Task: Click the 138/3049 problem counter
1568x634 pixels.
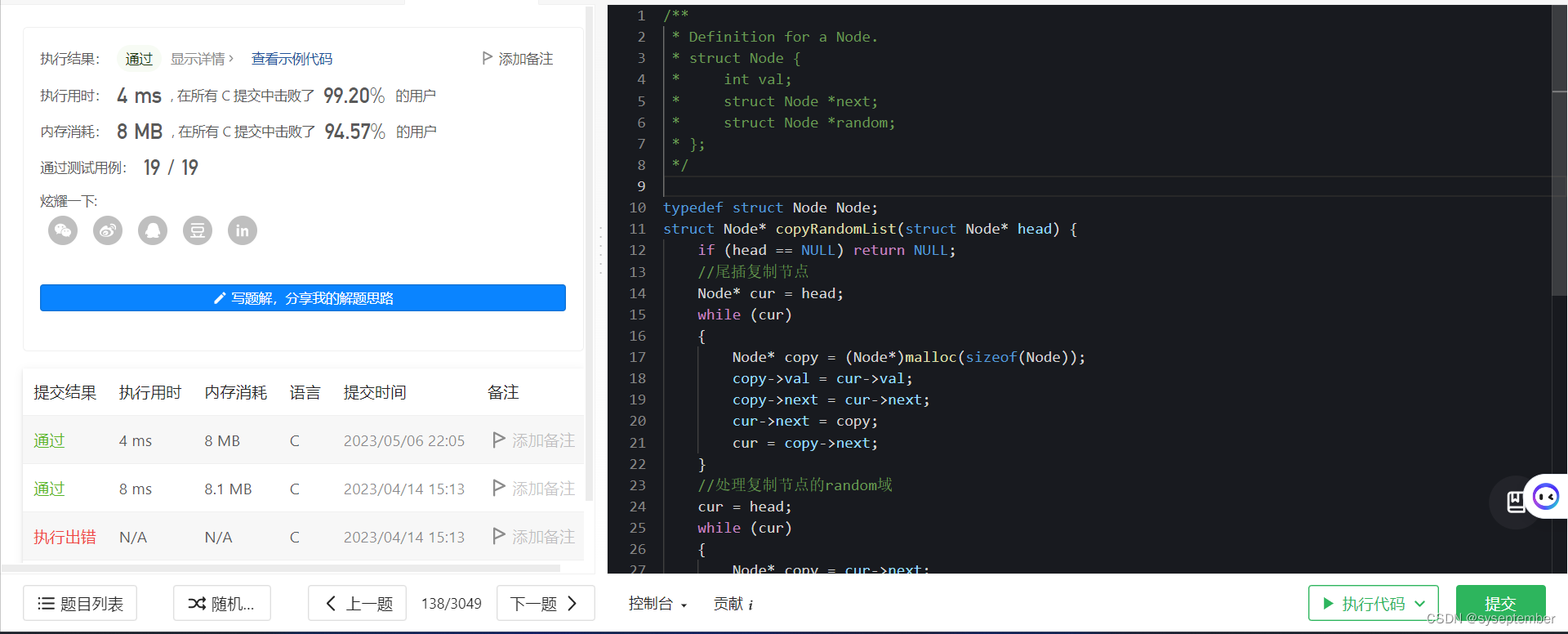Action: 452,604
